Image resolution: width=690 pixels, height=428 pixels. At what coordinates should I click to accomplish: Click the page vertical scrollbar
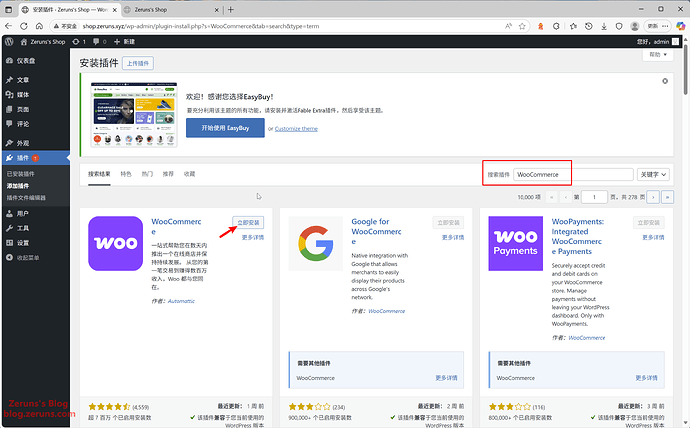[686, 68]
